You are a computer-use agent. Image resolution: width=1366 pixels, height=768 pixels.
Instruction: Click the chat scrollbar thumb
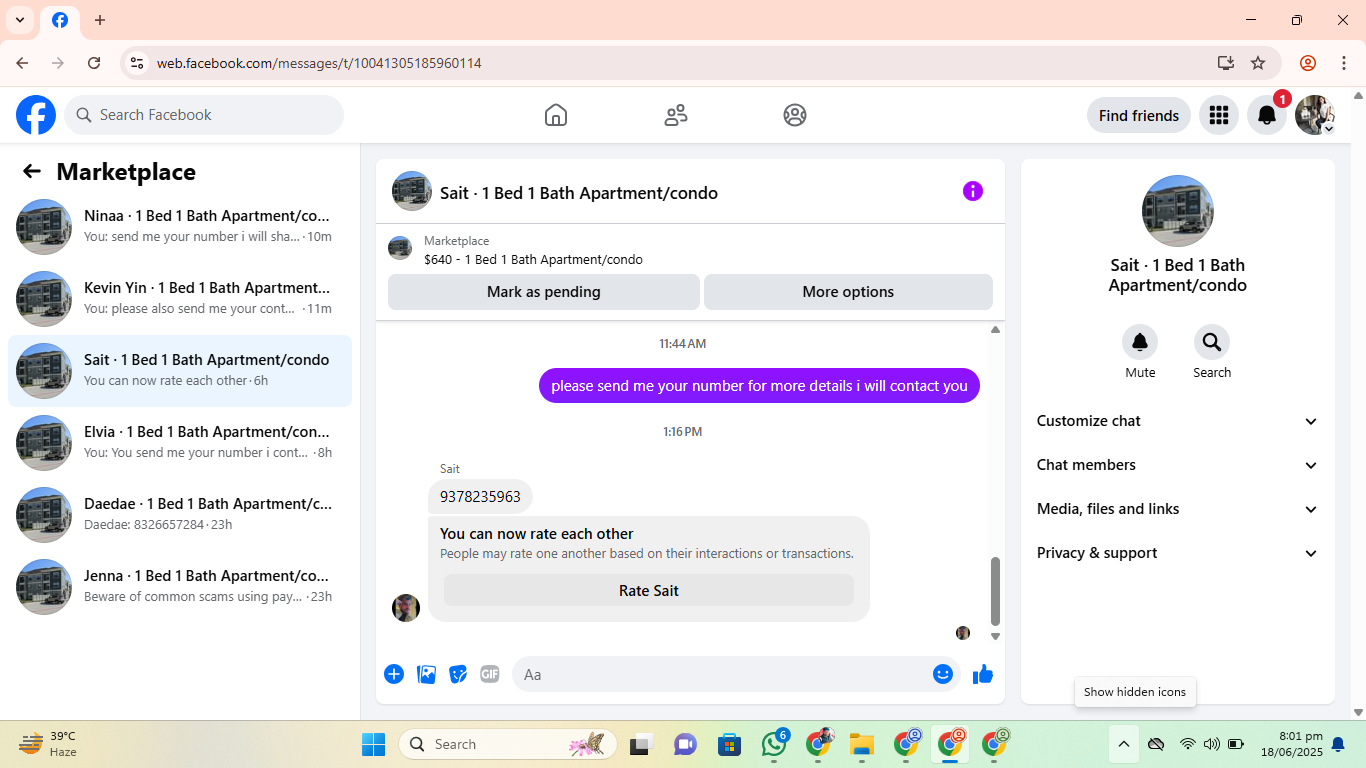click(995, 591)
